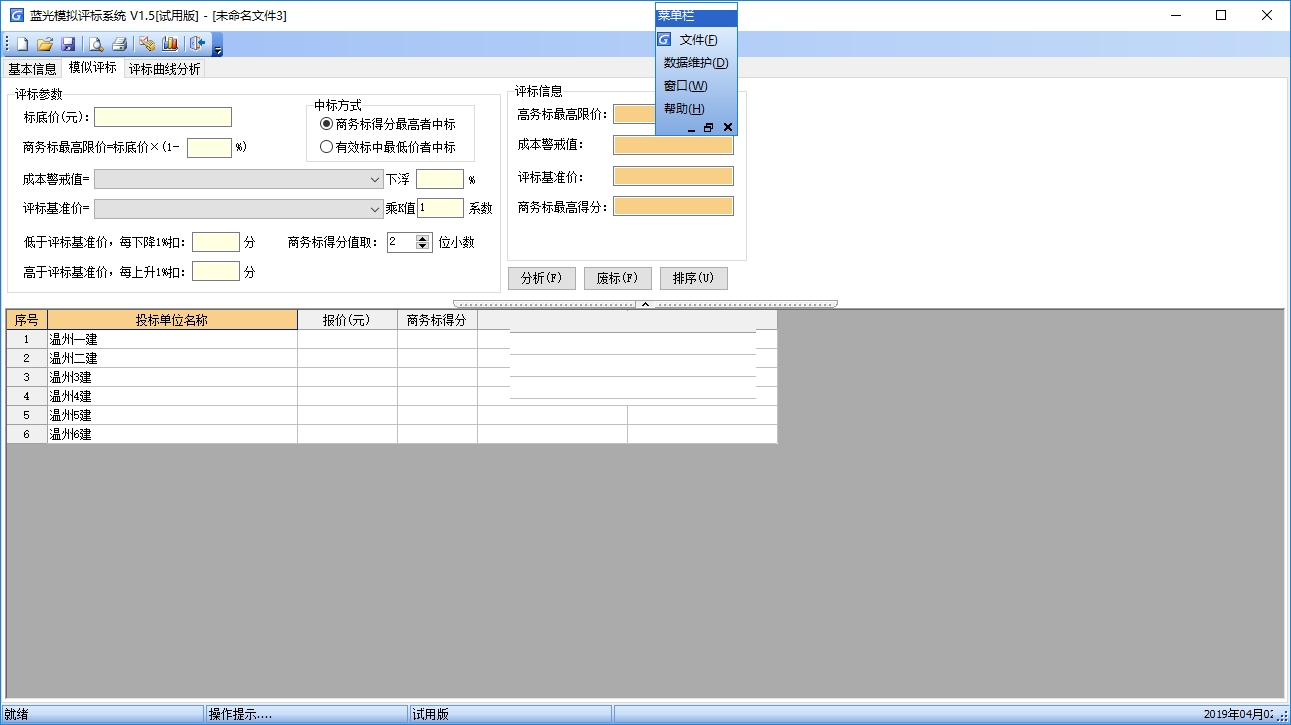Click the 商务标最高得分 orange result field
Viewport: 1291px width, 725px height.
(673, 206)
